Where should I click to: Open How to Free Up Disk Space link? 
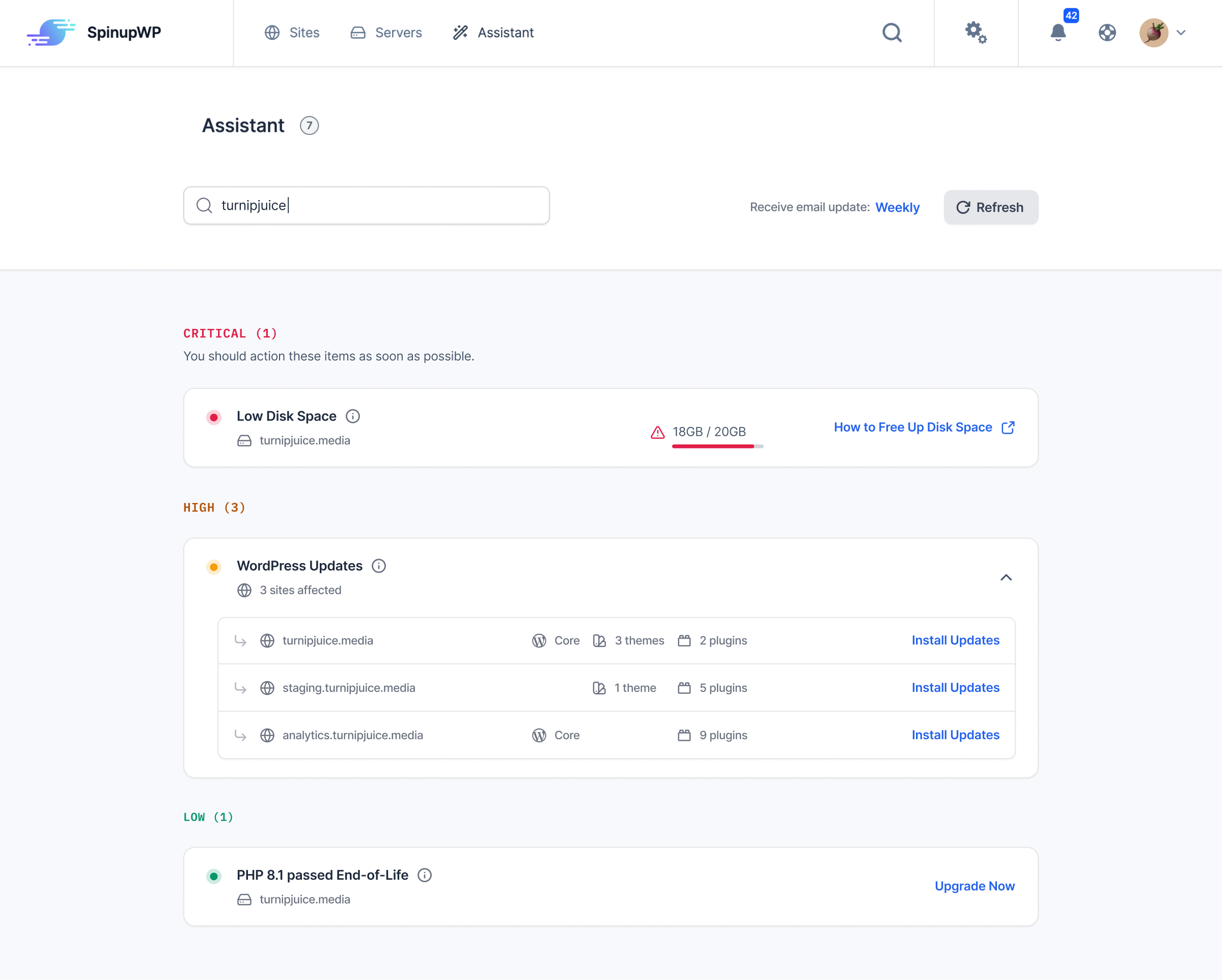[x=924, y=427]
